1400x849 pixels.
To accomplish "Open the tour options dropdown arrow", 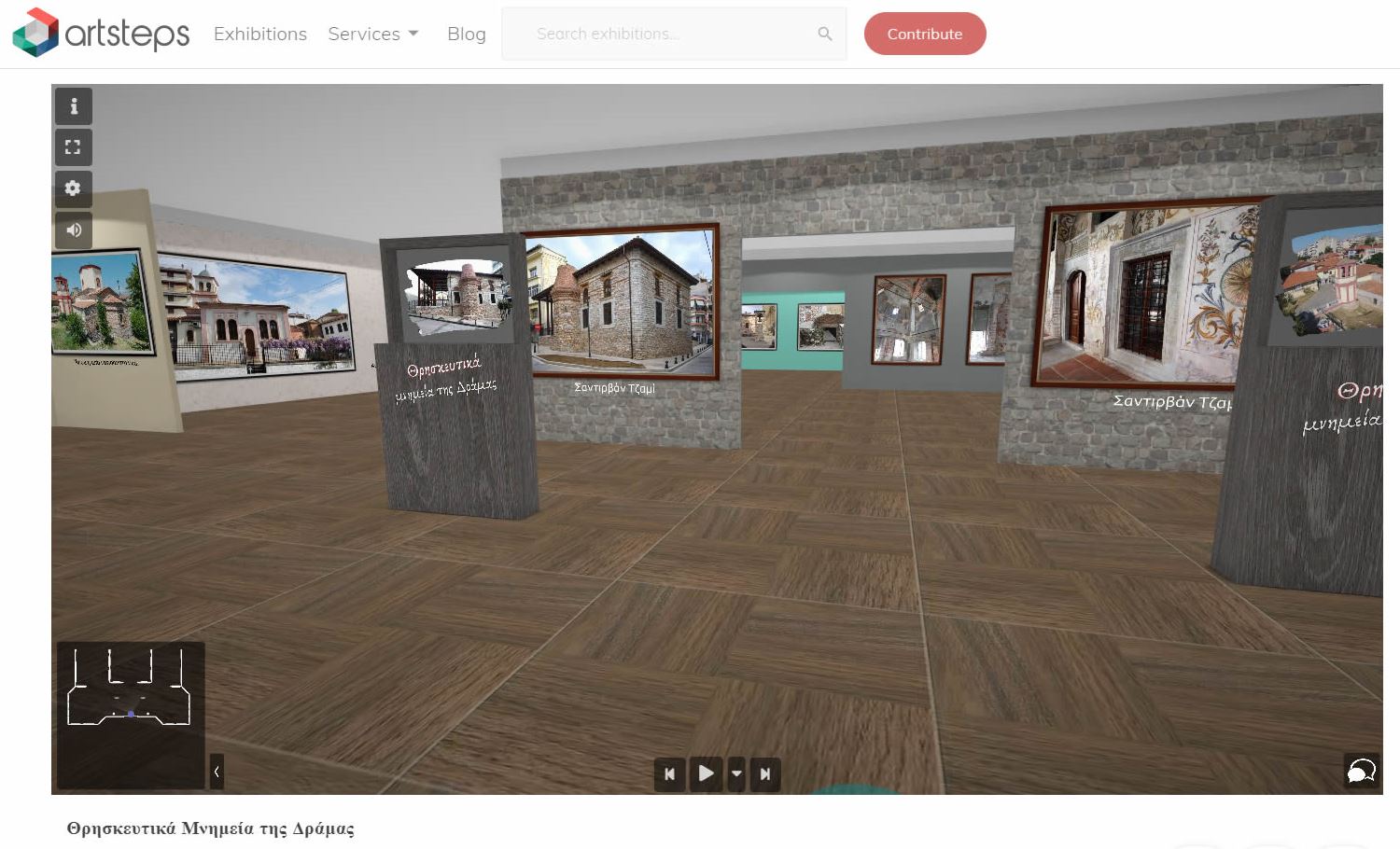I will (736, 773).
